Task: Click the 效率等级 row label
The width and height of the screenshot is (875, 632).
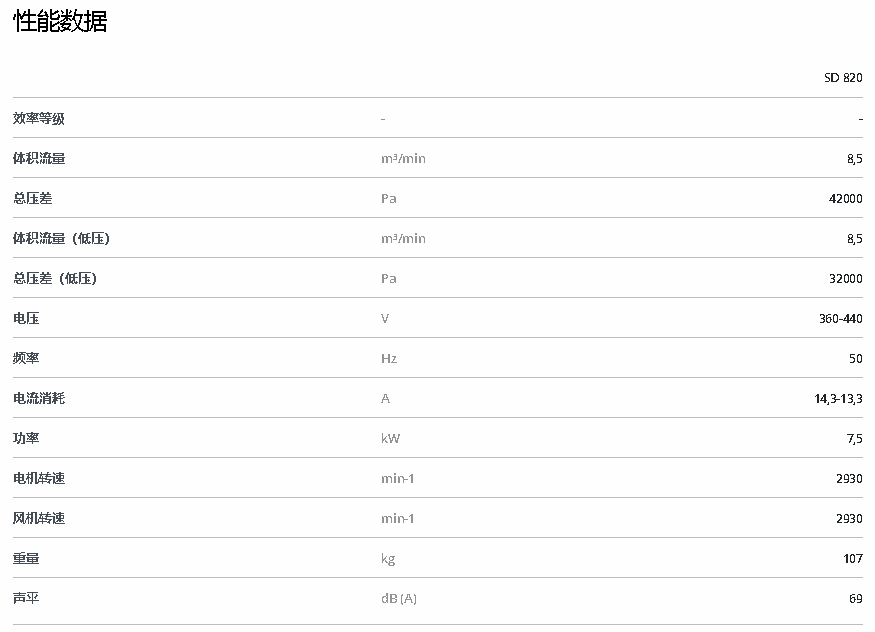Action: pos(39,119)
